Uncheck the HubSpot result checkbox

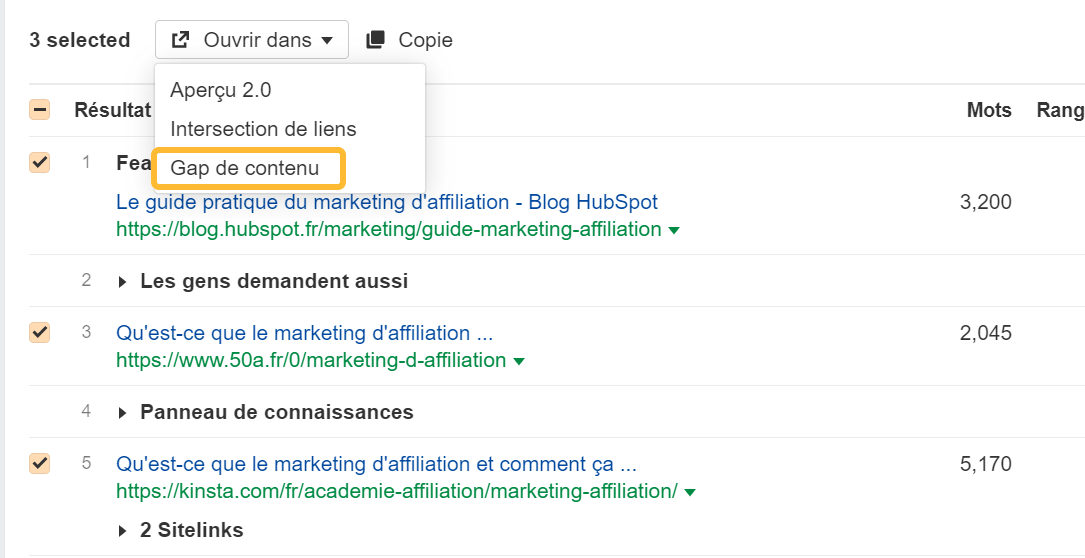pos(40,161)
